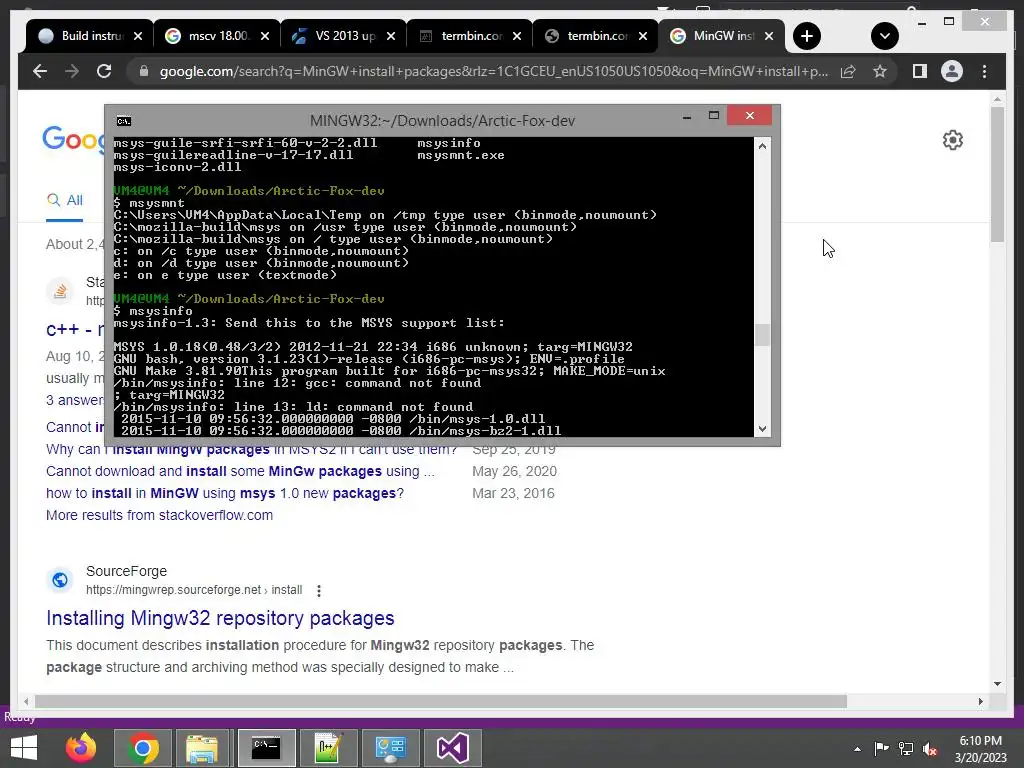The width and height of the screenshot is (1024, 768).
Task: Open Chrome three-dot menu
Action: [984, 71]
